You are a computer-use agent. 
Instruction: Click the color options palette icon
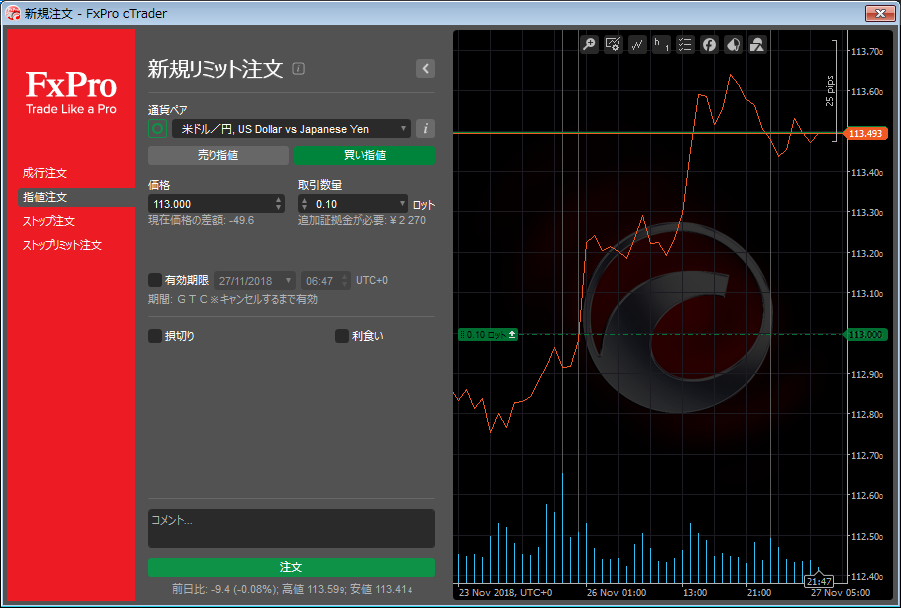click(x=733, y=44)
